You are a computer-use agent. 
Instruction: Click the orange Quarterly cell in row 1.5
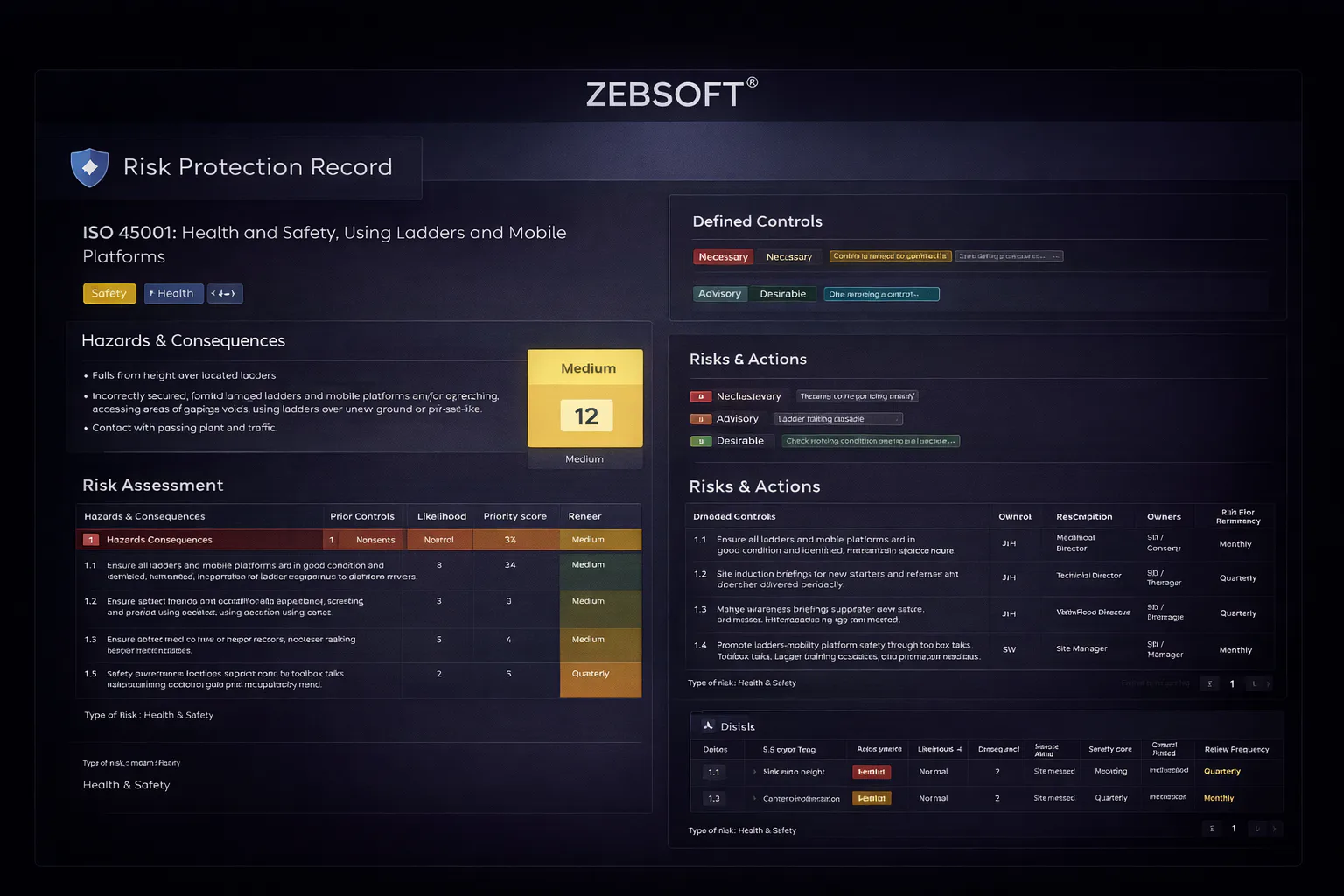tap(600, 680)
